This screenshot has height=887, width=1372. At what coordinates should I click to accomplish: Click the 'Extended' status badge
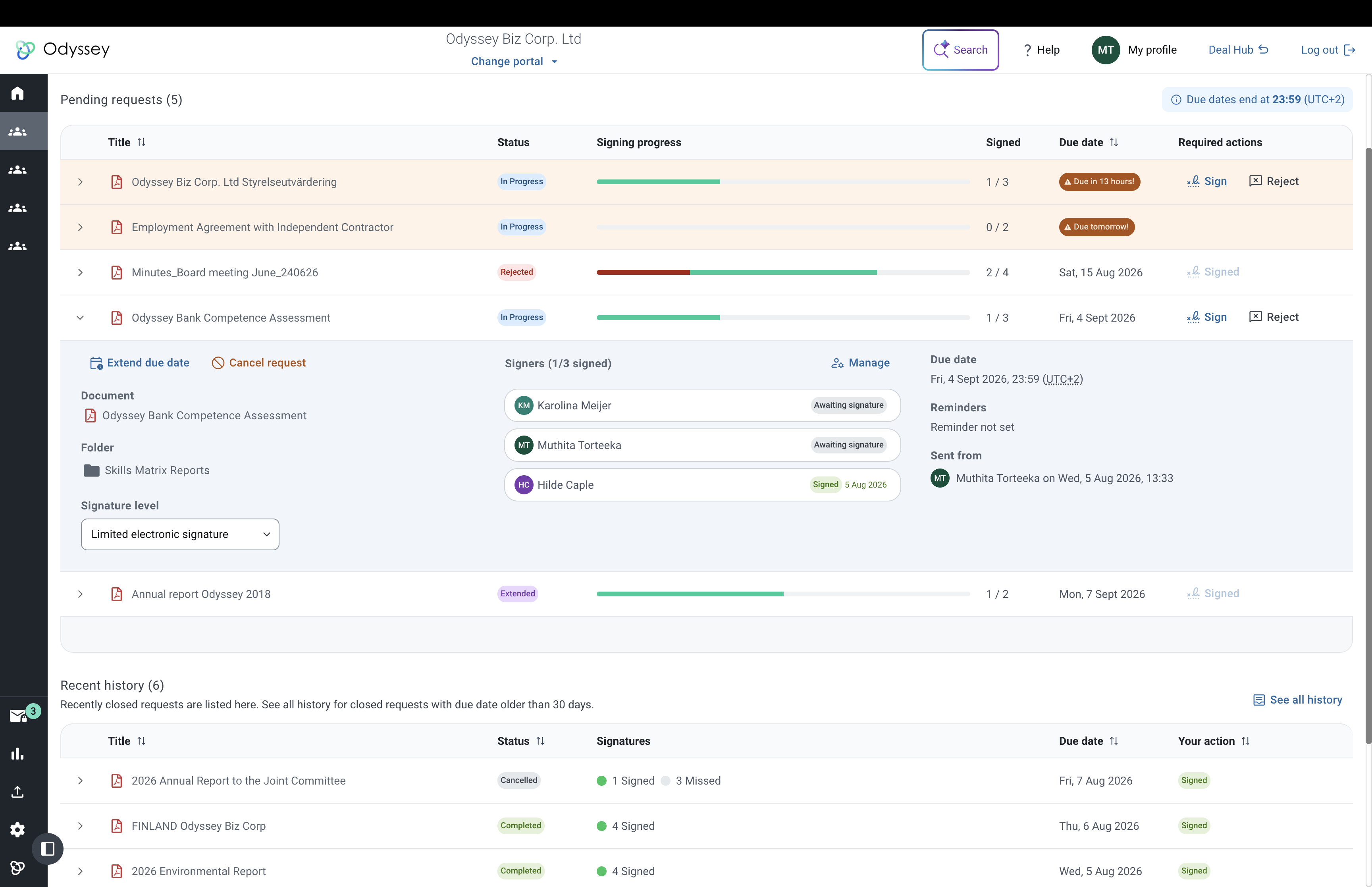click(518, 594)
